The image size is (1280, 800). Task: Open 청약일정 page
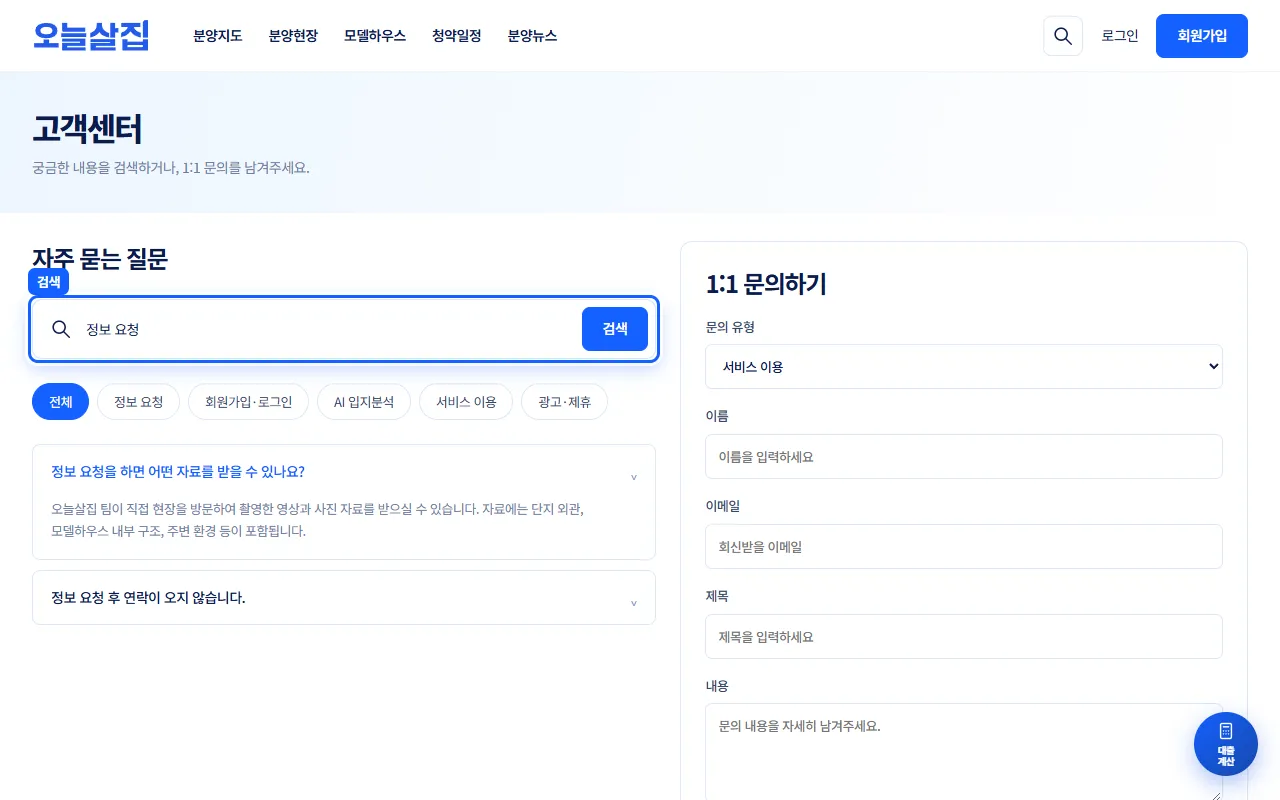click(457, 36)
